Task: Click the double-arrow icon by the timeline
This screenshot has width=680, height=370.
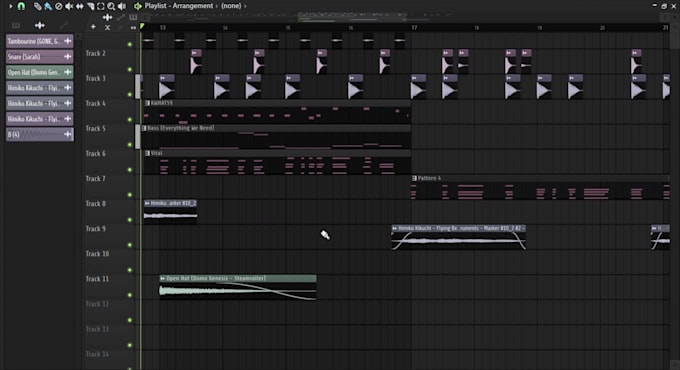Action: coord(133,27)
